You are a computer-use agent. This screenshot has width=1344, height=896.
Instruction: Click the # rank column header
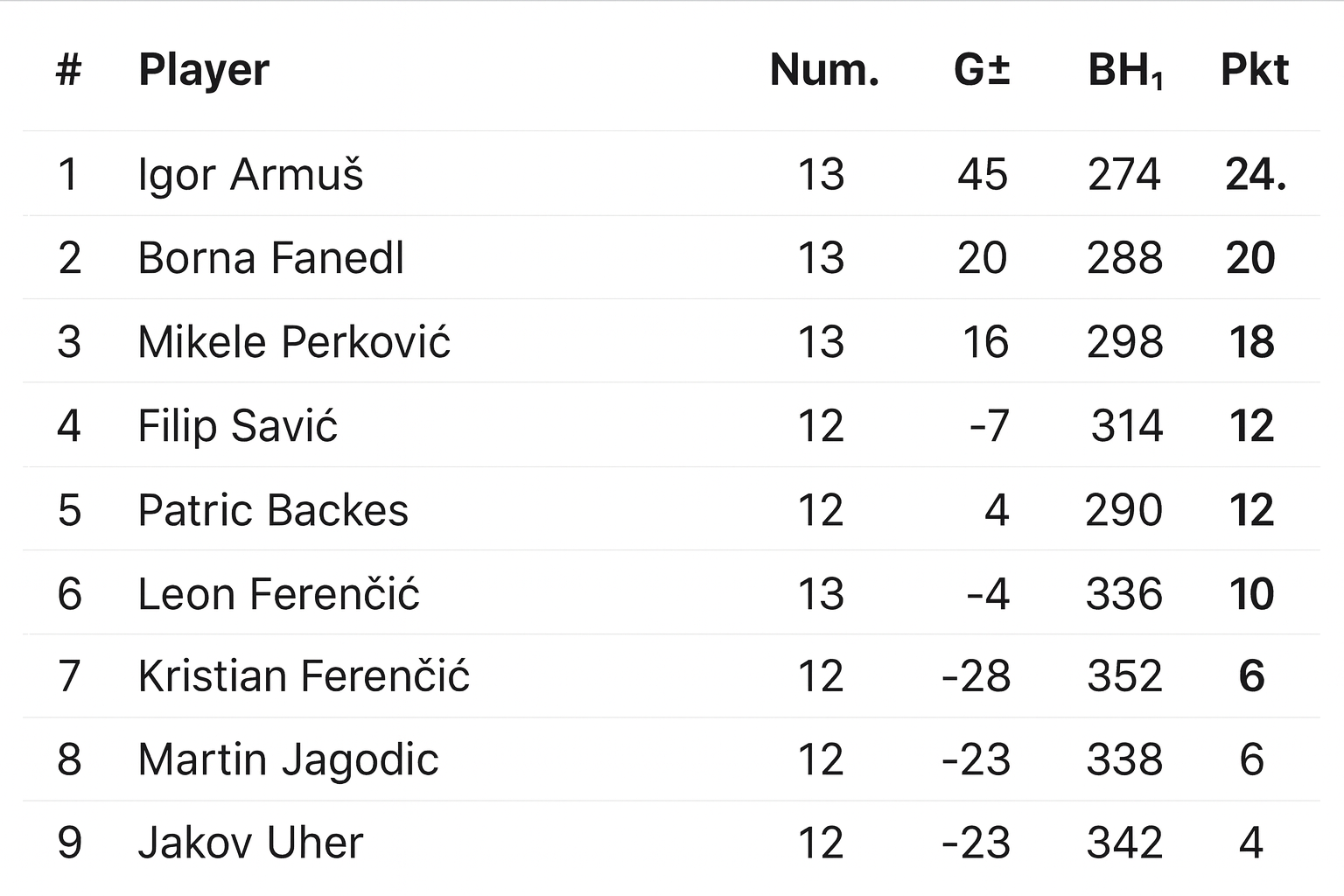[69, 70]
